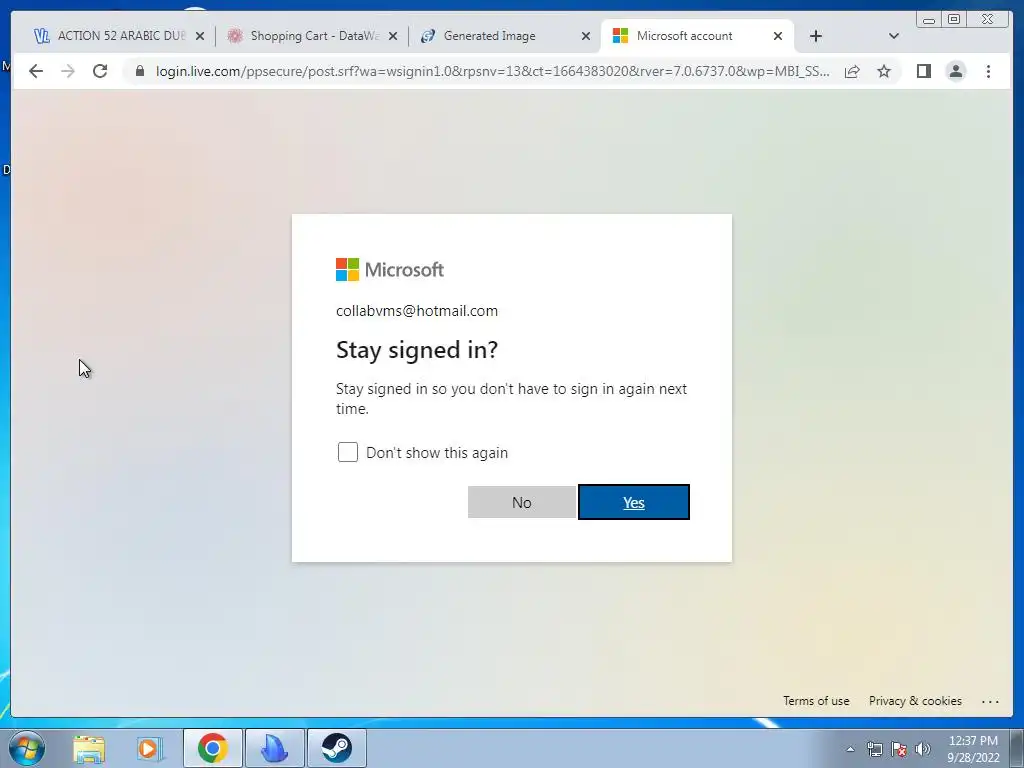The image size is (1024, 768).
Task: Open the blue fin taskbar app
Action: [x=274, y=748]
